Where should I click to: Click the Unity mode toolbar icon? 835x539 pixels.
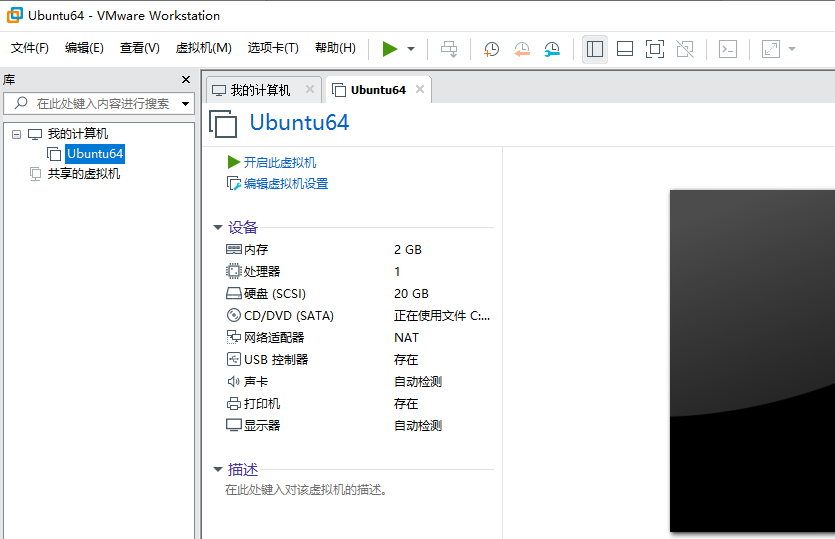click(685, 49)
